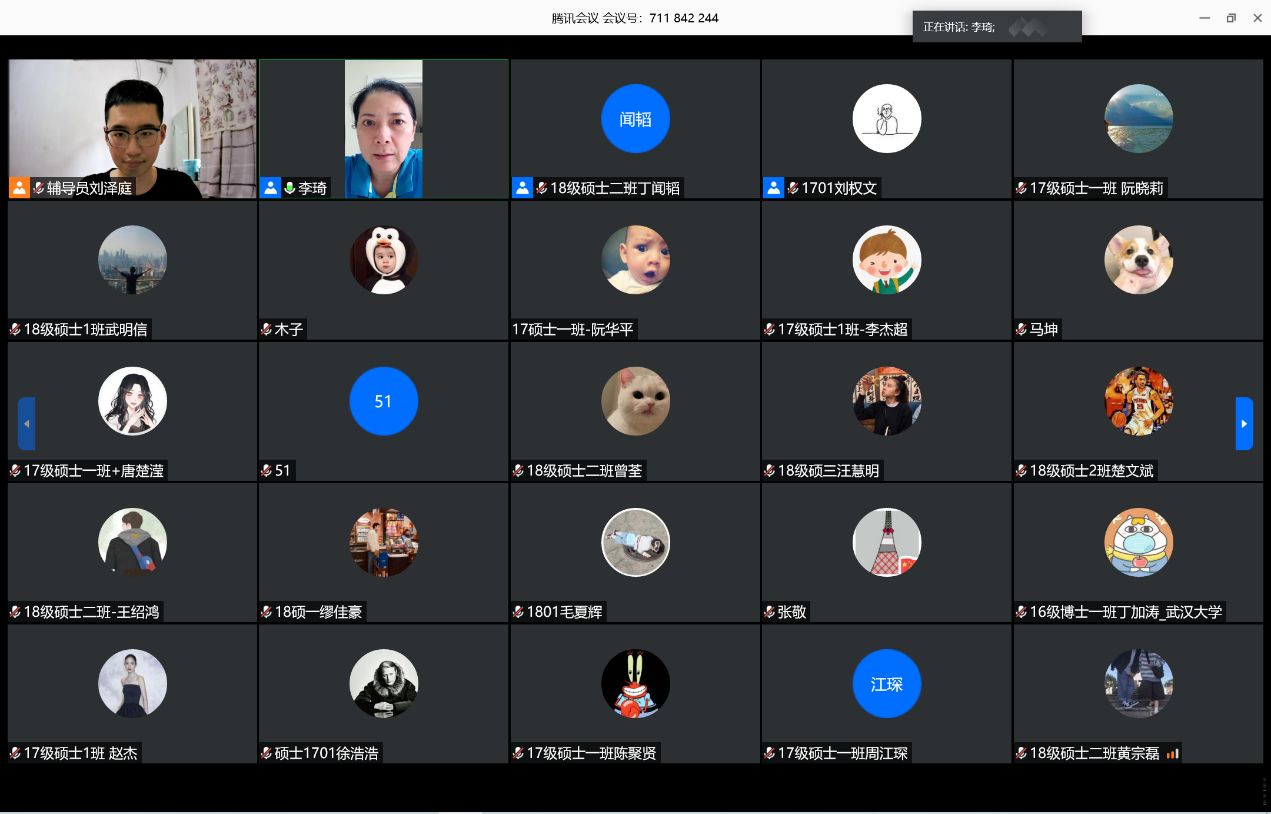Click the orange host icon beside 辅导员刘泽庭
Screen dimensions: 1271x814
(x=19, y=188)
